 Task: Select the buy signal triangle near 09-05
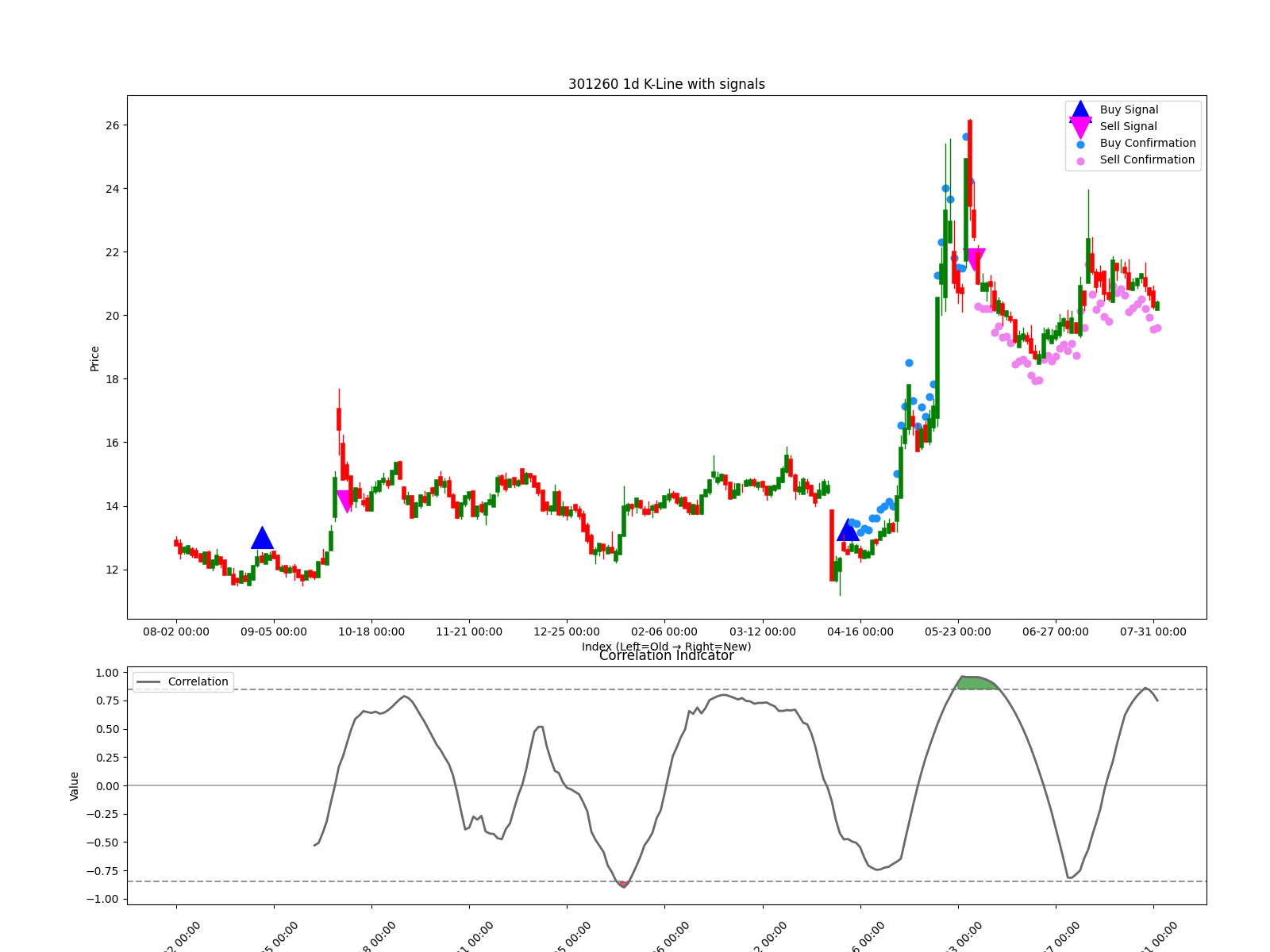[x=262, y=538]
